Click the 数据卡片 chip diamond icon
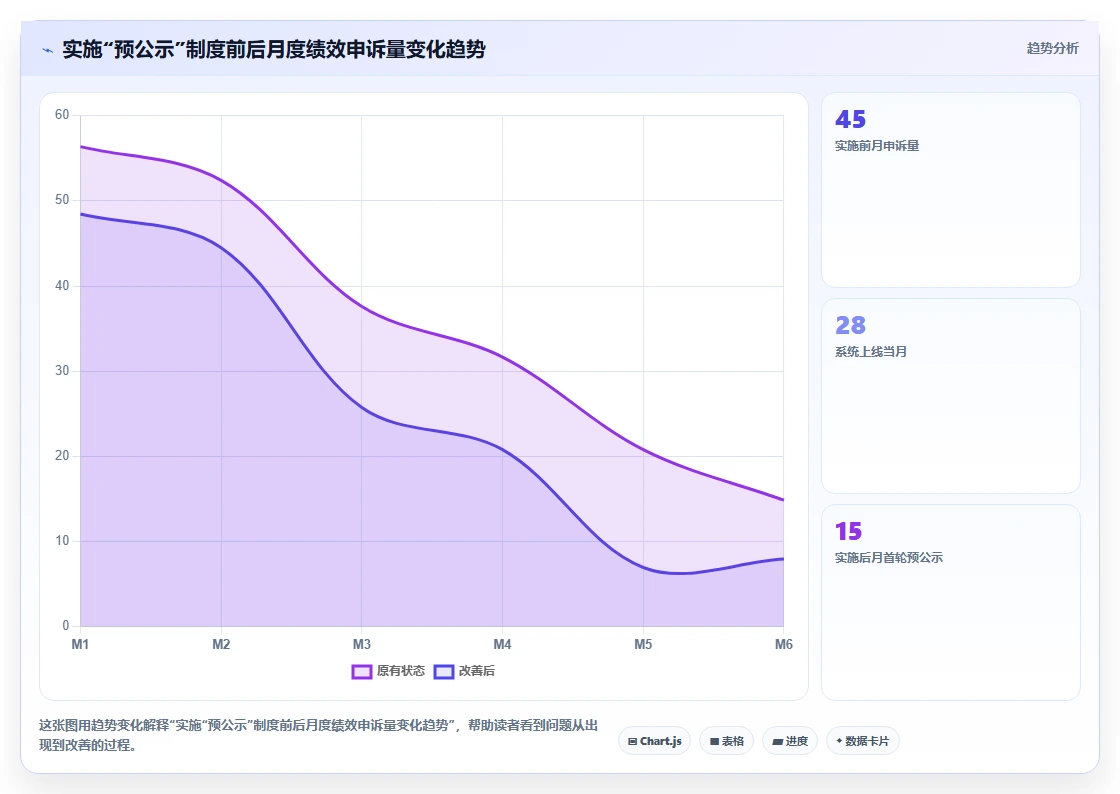 pos(839,740)
